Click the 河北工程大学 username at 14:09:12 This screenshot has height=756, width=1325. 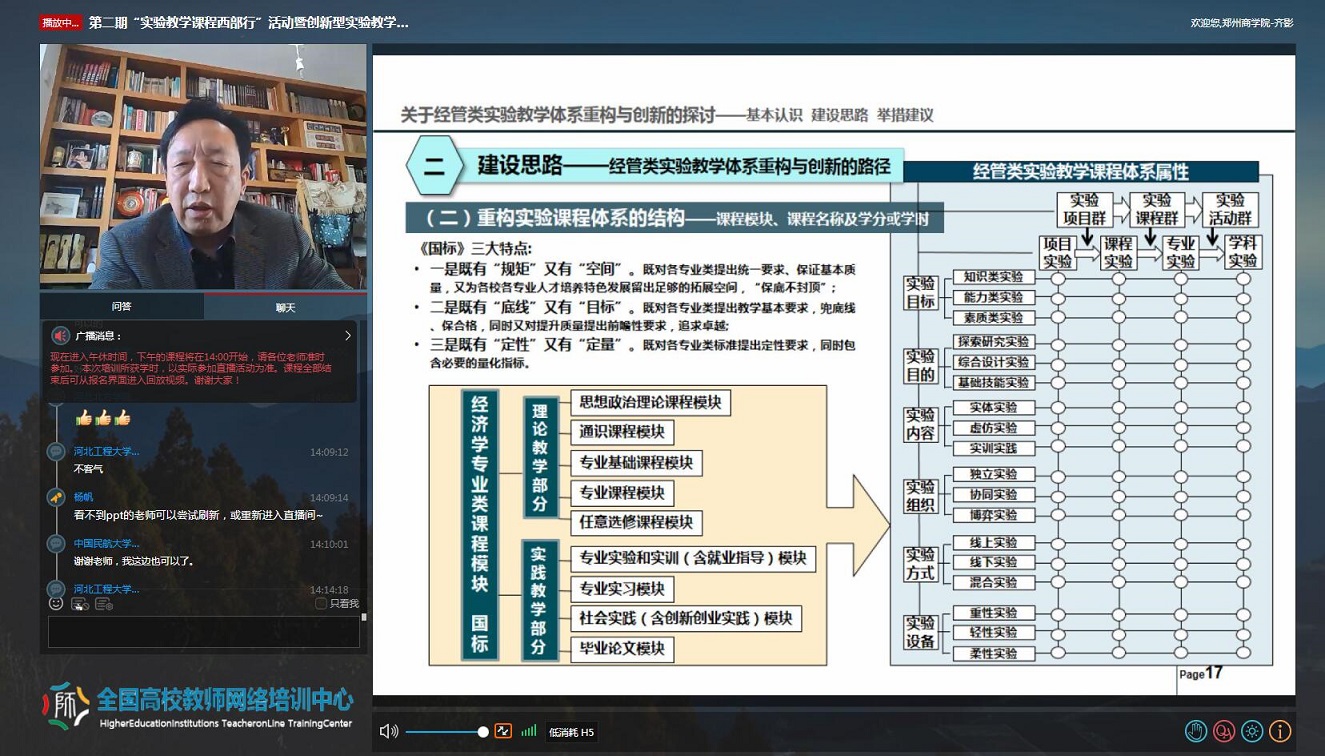coord(106,452)
